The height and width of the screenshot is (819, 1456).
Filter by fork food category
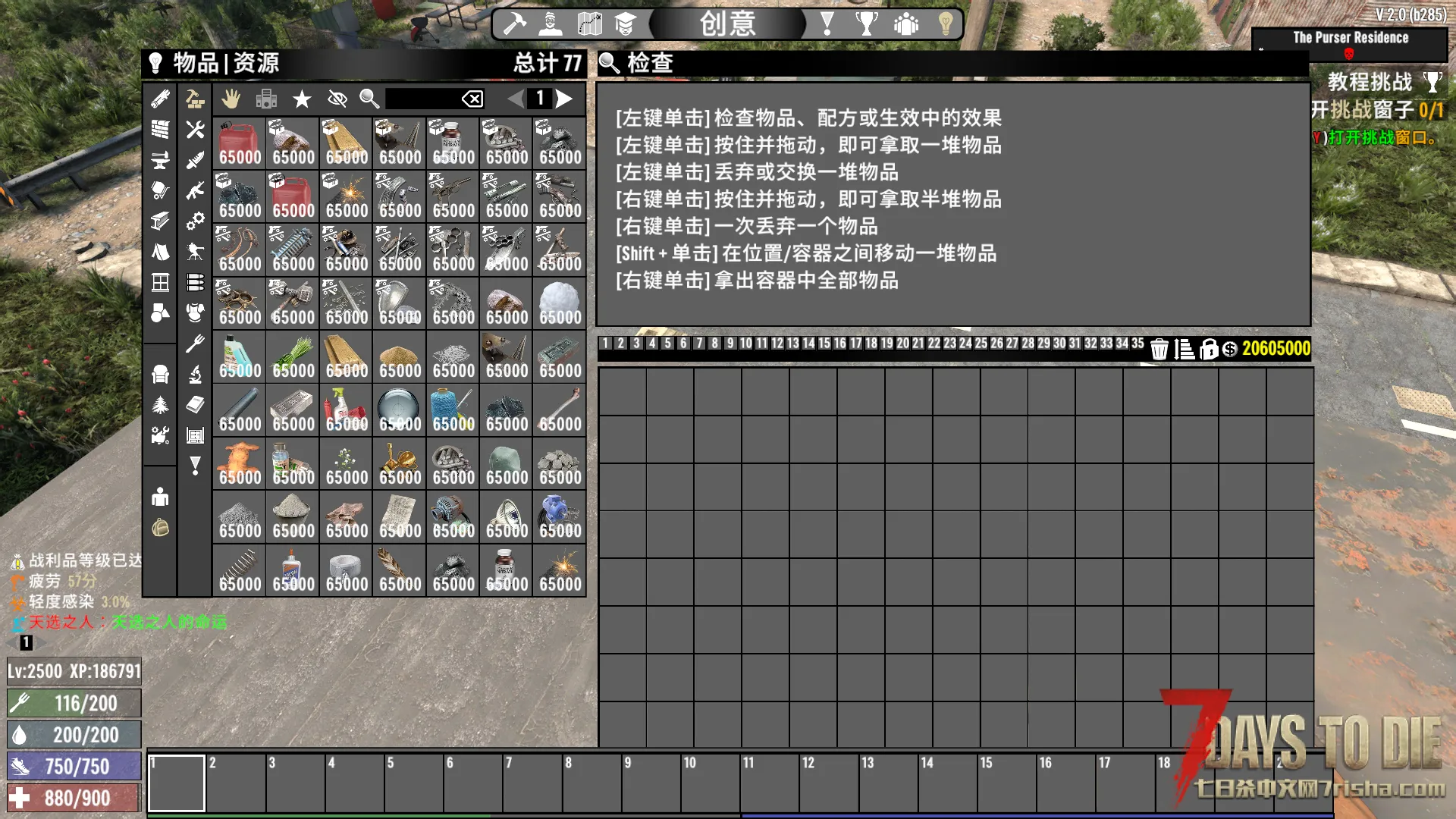tap(195, 344)
